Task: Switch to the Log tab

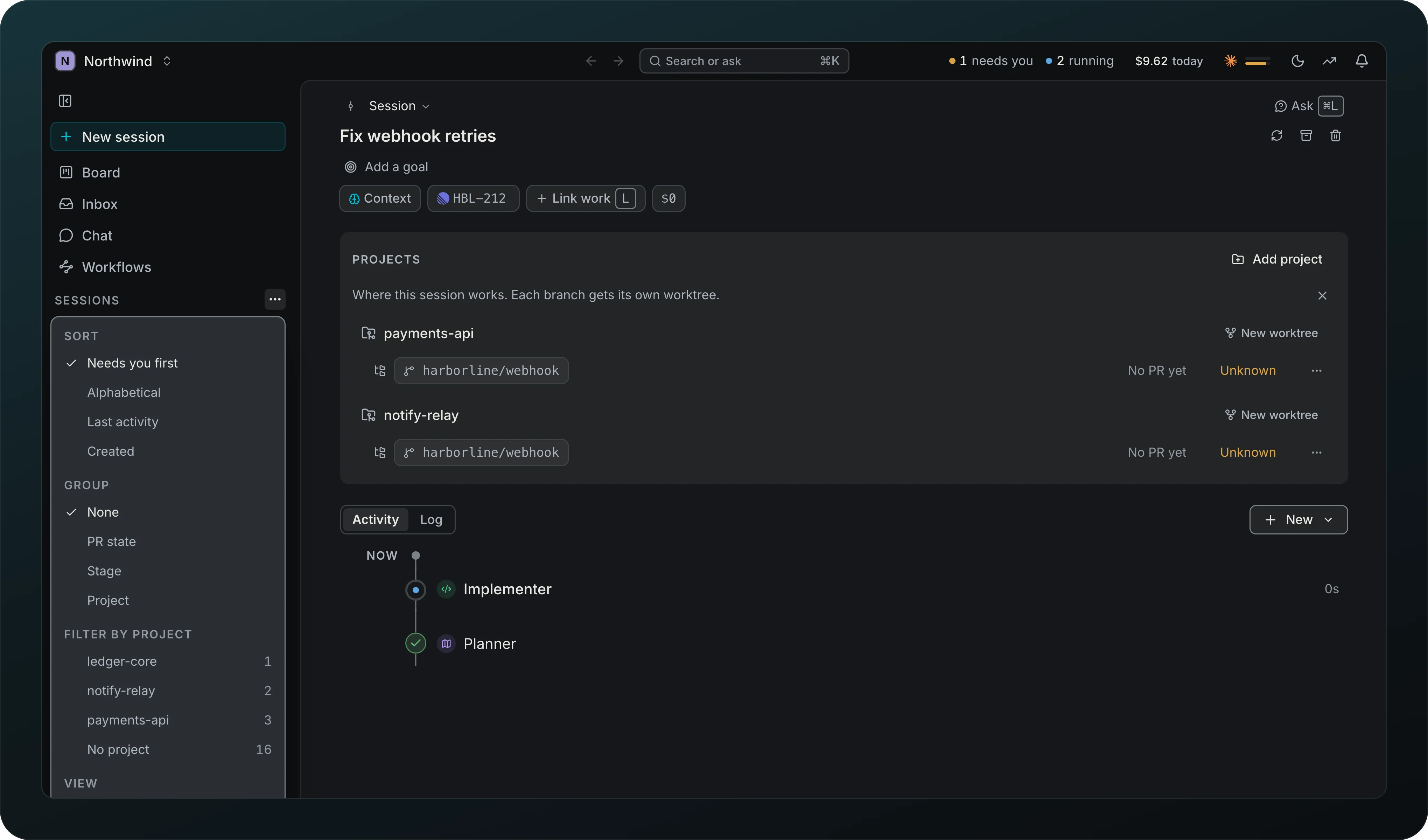Action: 430,519
